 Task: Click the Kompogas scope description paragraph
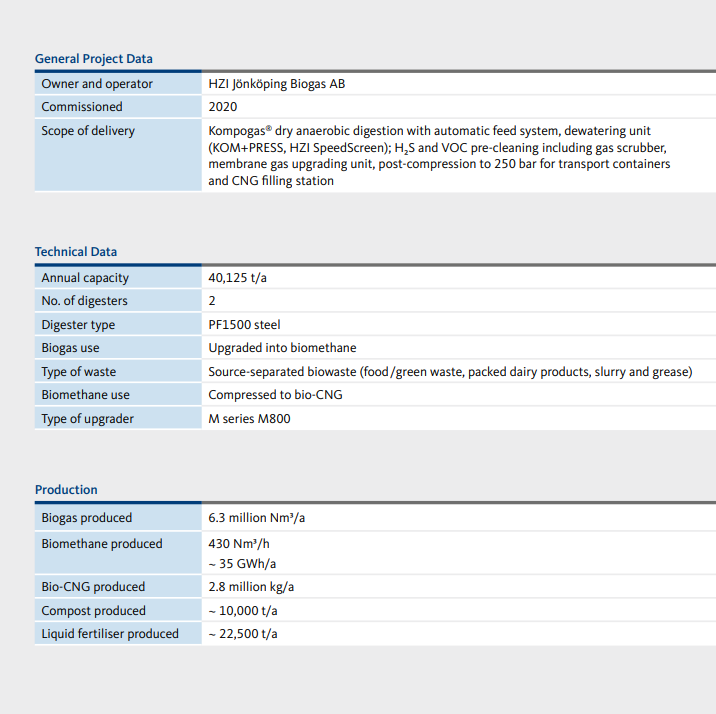(x=439, y=156)
